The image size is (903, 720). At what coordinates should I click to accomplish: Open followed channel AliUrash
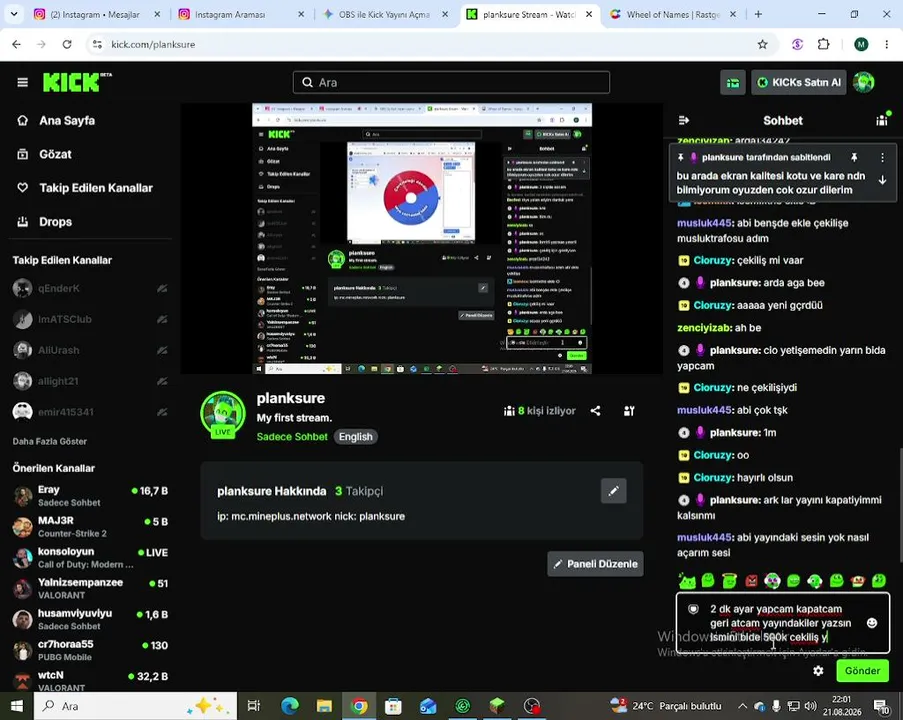90,350
